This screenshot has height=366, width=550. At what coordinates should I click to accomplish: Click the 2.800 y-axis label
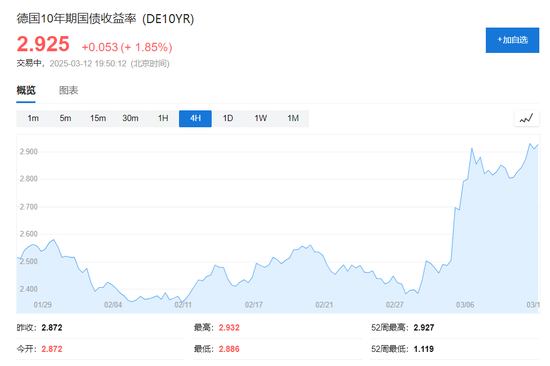tap(28, 179)
